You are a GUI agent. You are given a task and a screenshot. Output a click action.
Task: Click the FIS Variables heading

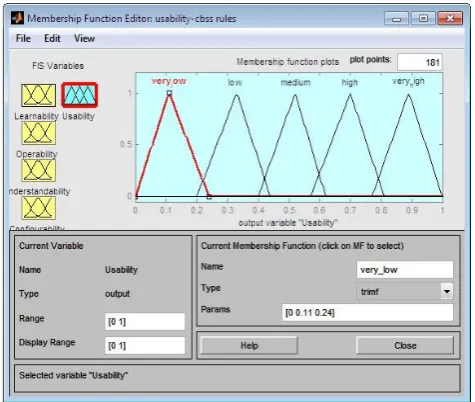[x=58, y=66]
